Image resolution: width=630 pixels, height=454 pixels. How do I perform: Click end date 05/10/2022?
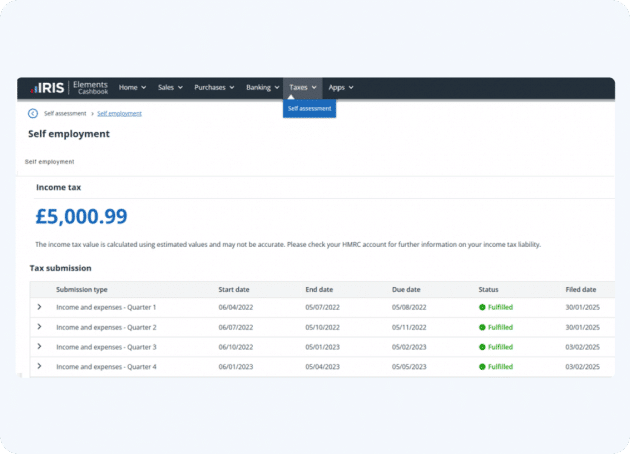tap(322, 327)
